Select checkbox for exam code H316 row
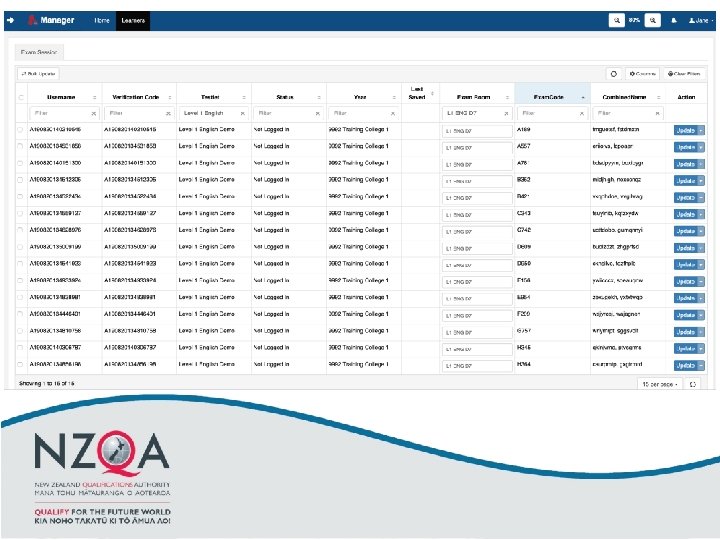Viewport: 720px width, 540px height. pyautogui.click(x=20, y=348)
